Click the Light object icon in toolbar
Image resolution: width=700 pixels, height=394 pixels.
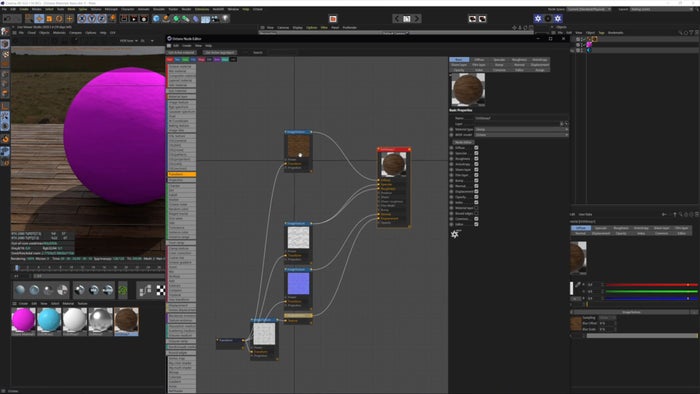[225, 19]
